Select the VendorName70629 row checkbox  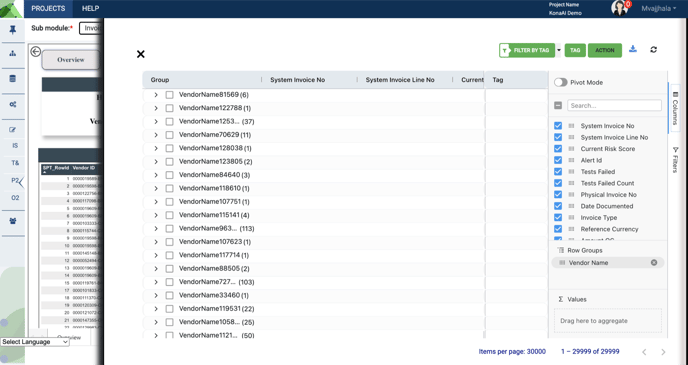pos(169,135)
